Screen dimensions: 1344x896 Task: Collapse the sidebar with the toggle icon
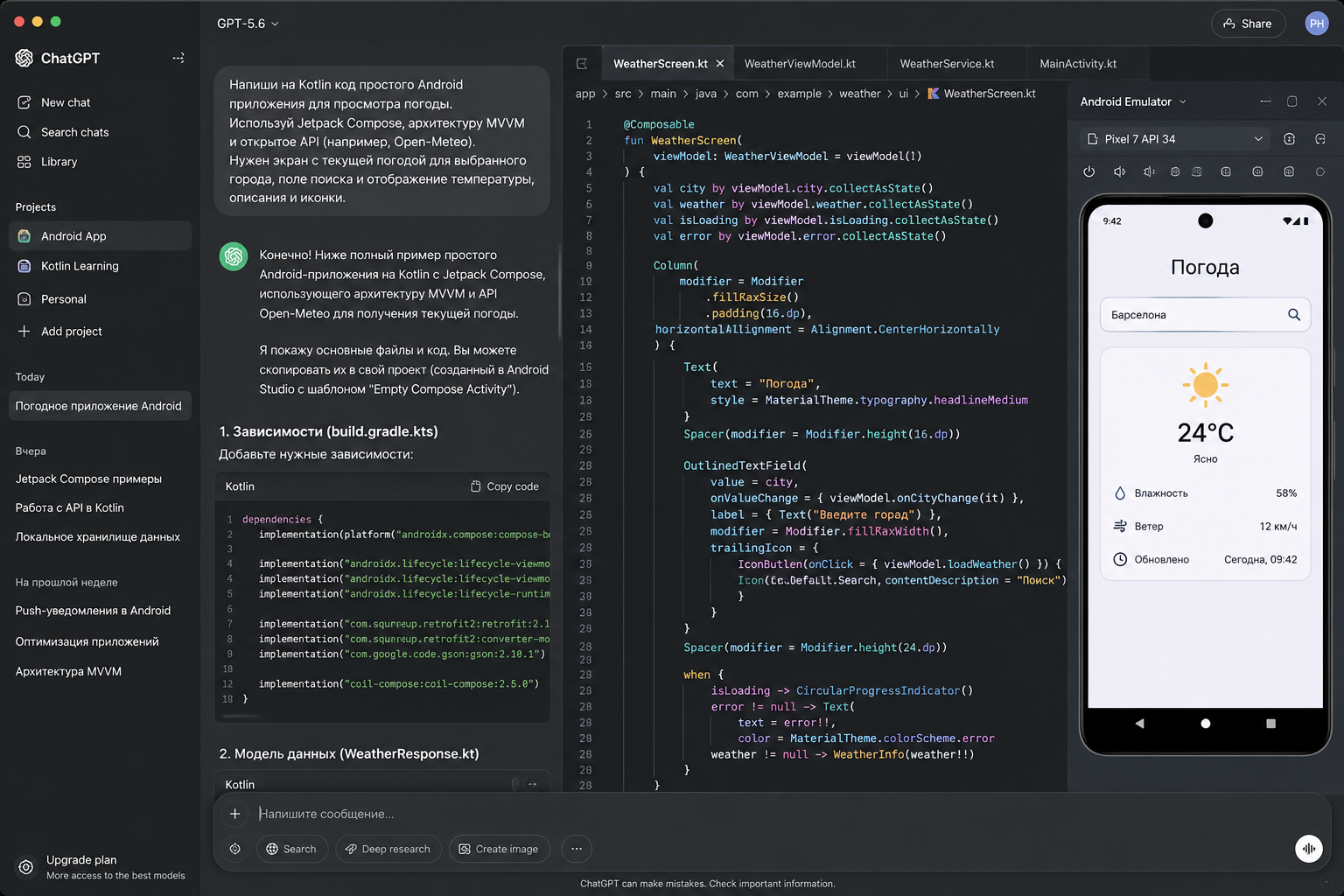pyautogui.click(x=178, y=58)
